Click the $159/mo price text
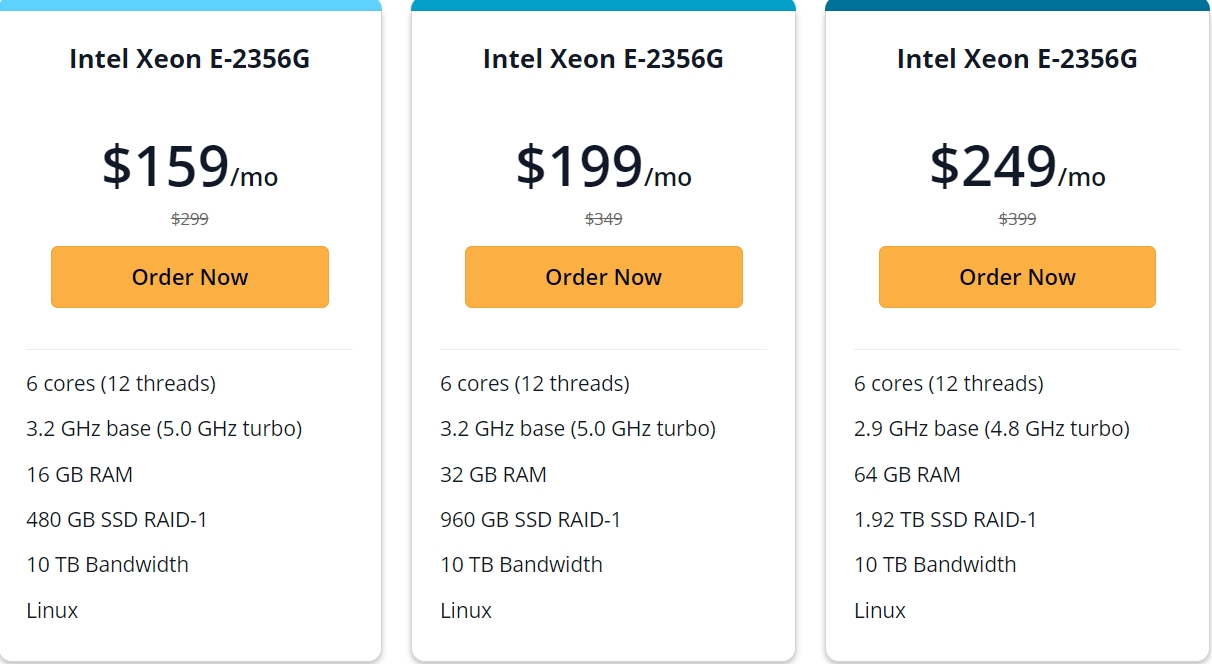Viewport: 1212px width, 664px height. 190,167
